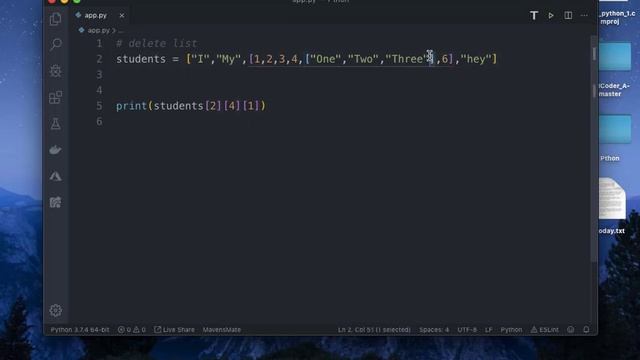Open the Azure view in activity bar

tap(56, 176)
